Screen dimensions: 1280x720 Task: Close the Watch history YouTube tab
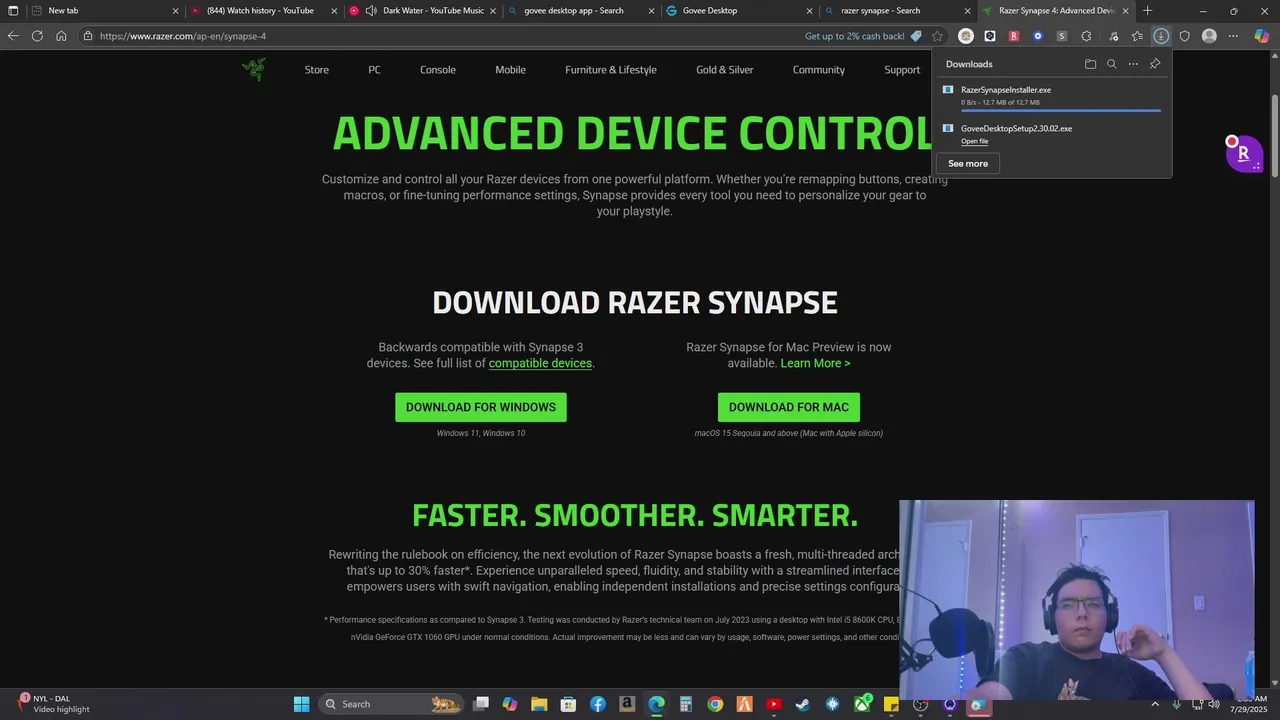click(335, 11)
